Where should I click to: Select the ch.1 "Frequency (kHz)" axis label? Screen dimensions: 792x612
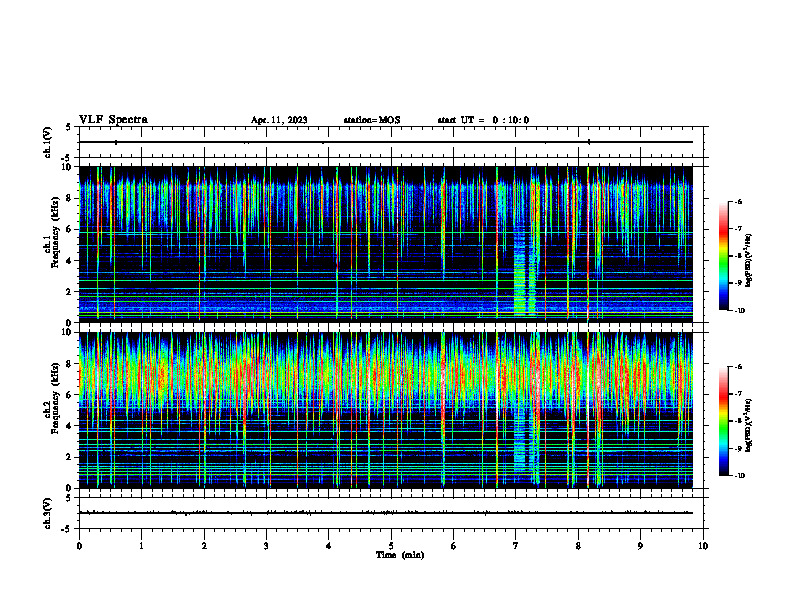[55, 231]
